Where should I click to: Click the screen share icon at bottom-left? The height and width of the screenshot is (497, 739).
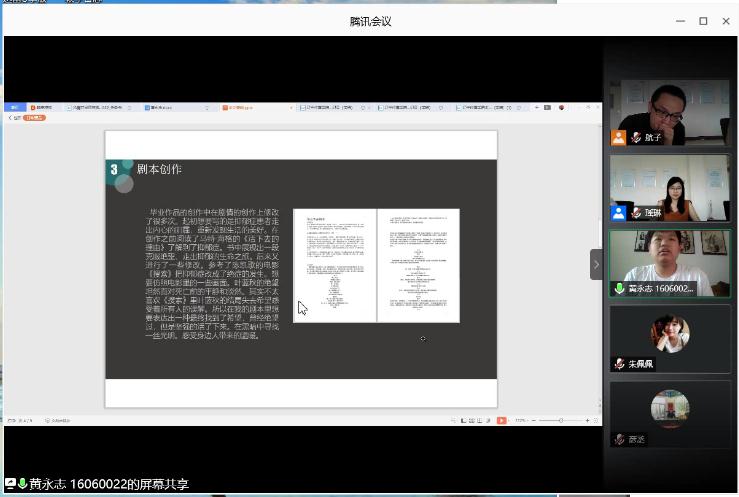10,484
